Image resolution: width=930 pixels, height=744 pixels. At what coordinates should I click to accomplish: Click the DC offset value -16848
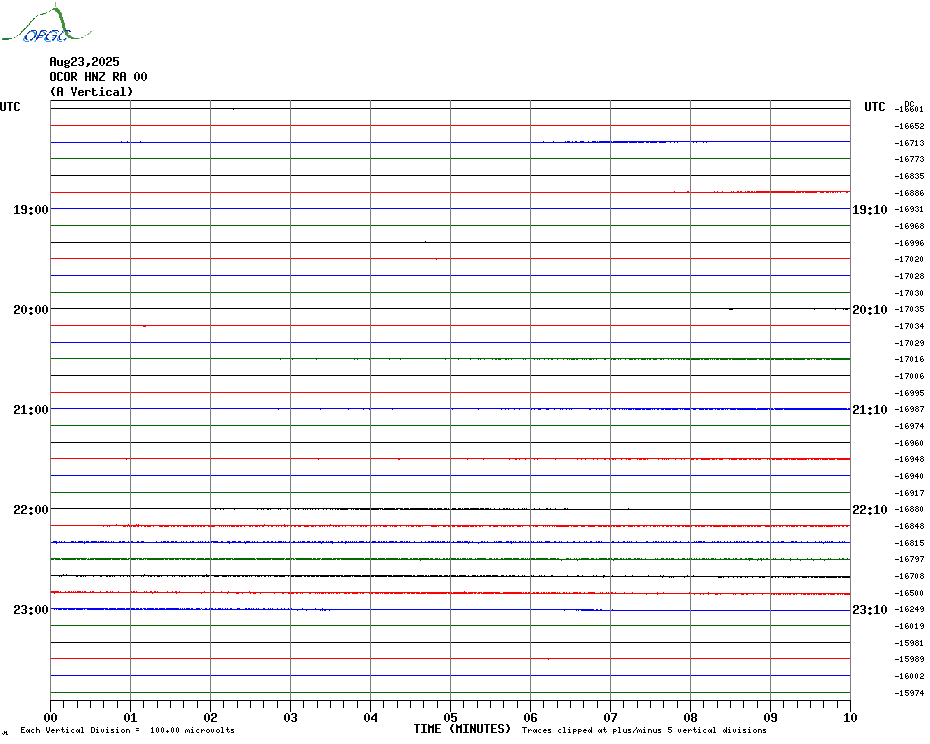pyautogui.click(x=909, y=526)
